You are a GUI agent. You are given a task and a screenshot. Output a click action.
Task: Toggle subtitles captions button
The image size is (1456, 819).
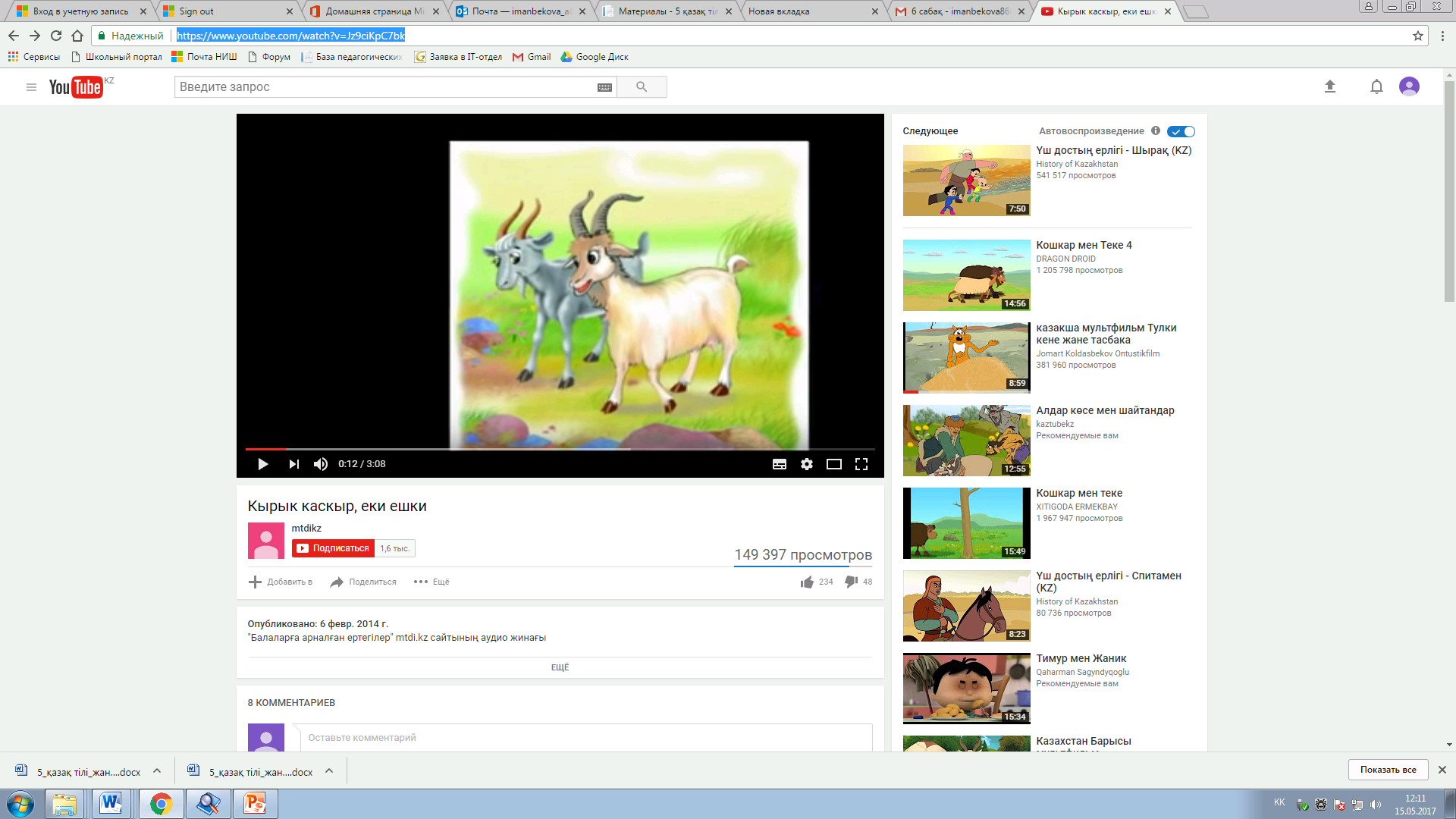coord(779,464)
